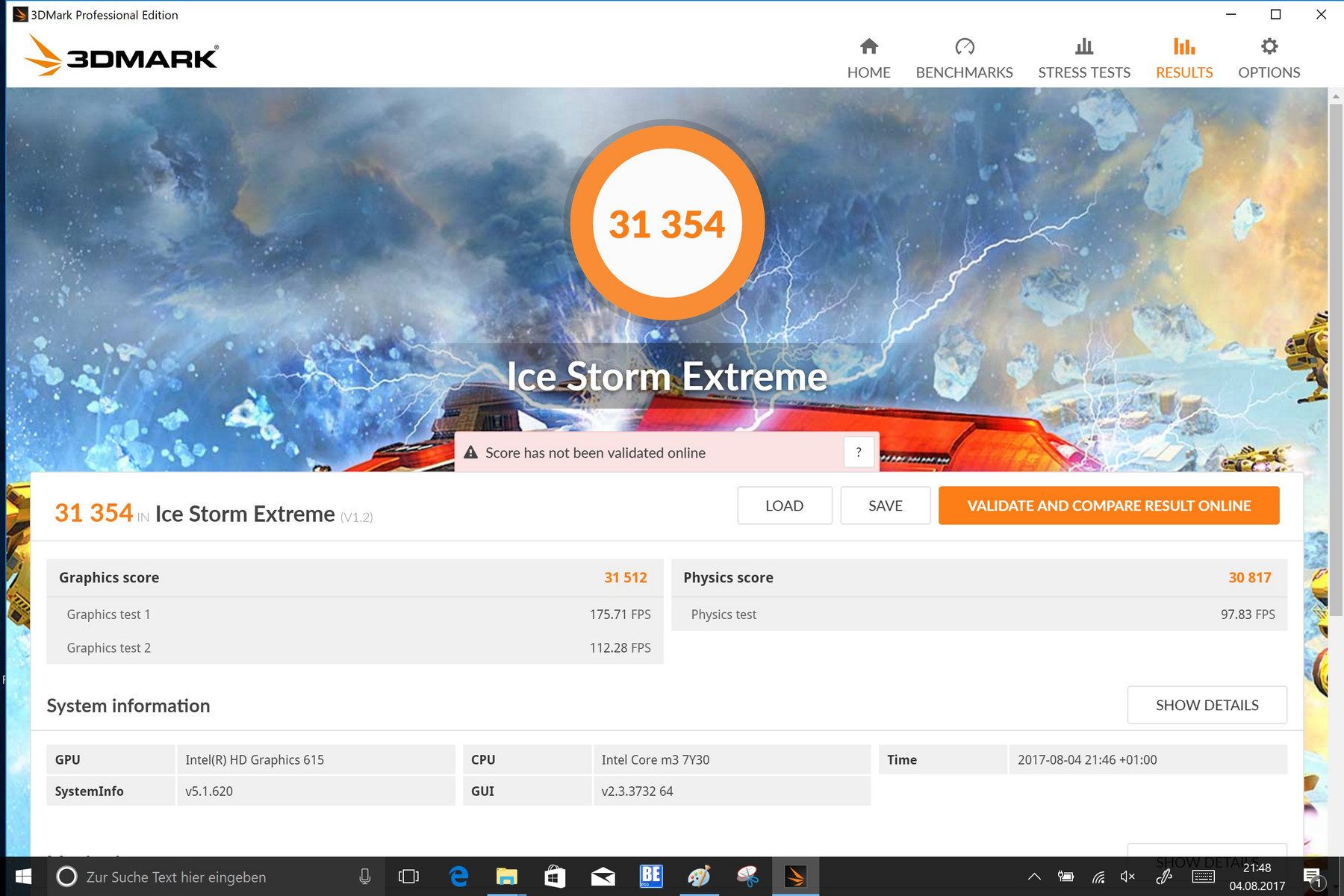Click the 31 354 score circle
The height and width of the screenshot is (896, 1344).
667,224
